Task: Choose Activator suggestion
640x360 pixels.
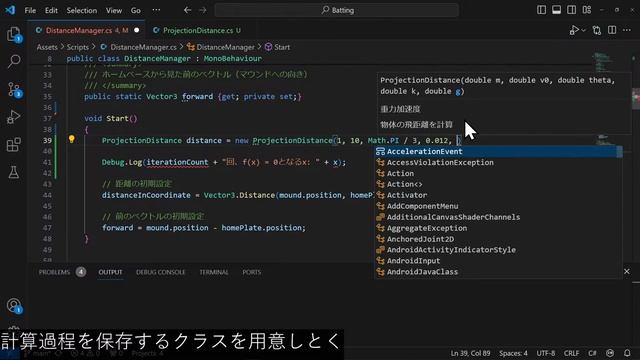Action: point(496,195)
